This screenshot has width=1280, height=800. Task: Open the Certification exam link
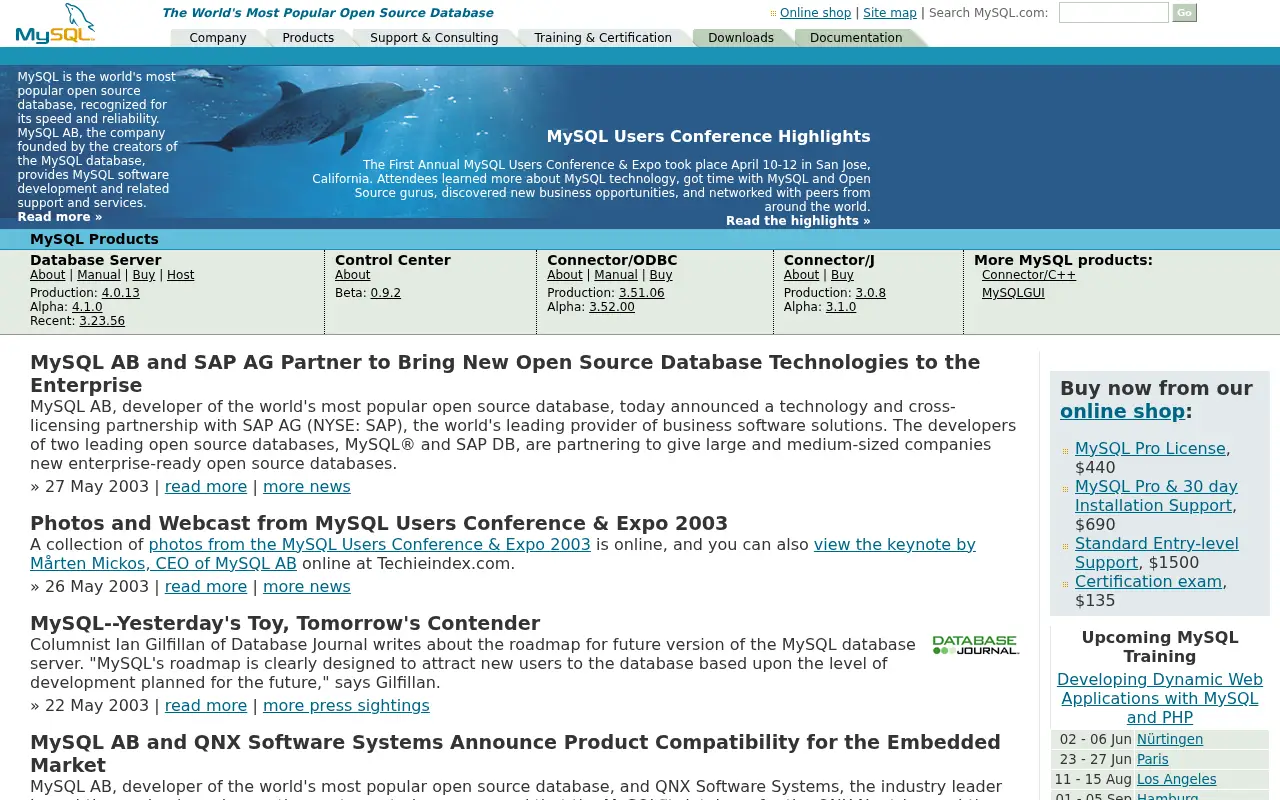click(x=1148, y=582)
